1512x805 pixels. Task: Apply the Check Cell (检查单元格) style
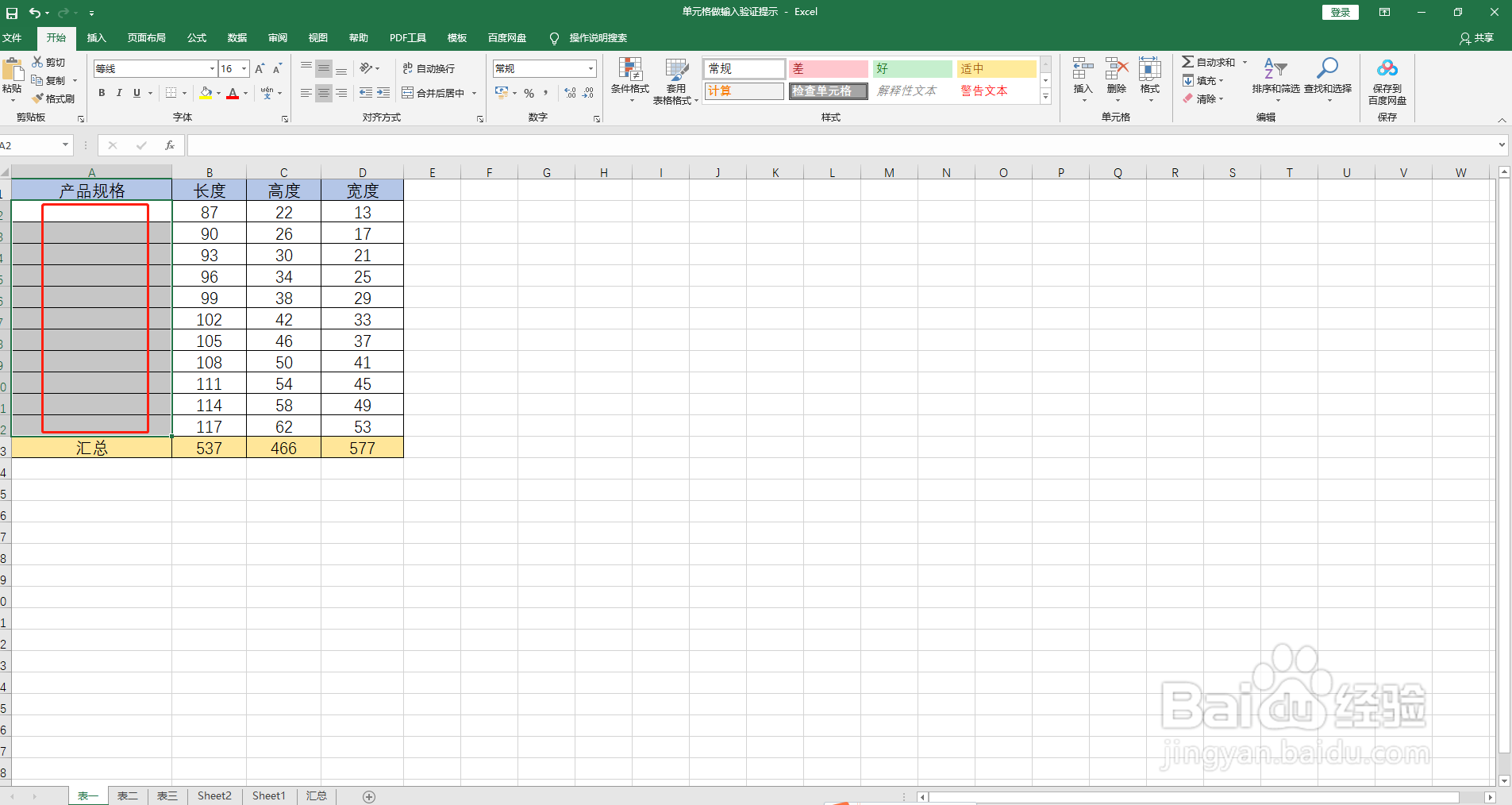click(828, 91)
